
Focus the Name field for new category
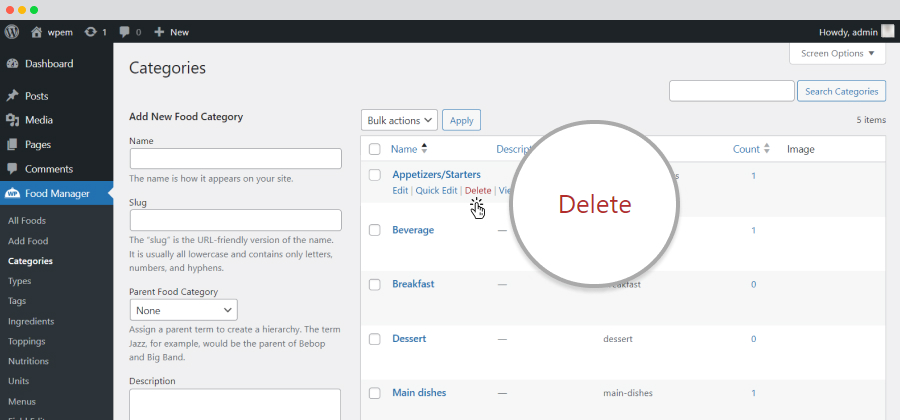[236, 158]
